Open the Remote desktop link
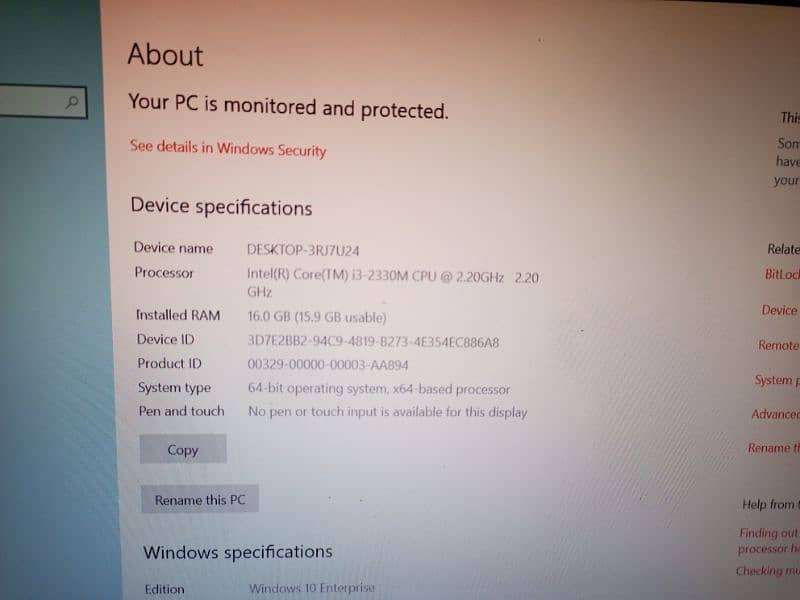This screenshot has height=600, width=800. click(778, 345)
